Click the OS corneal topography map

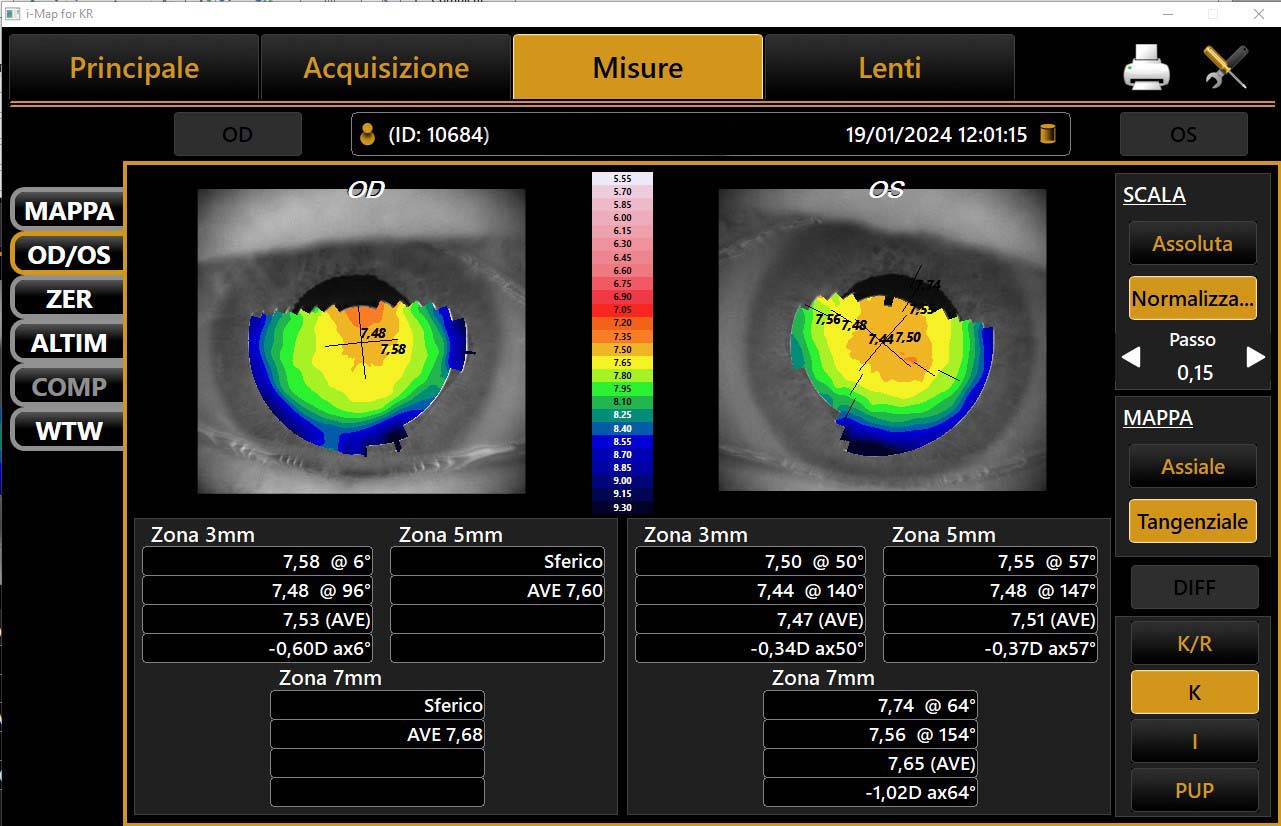click(882, 341)
